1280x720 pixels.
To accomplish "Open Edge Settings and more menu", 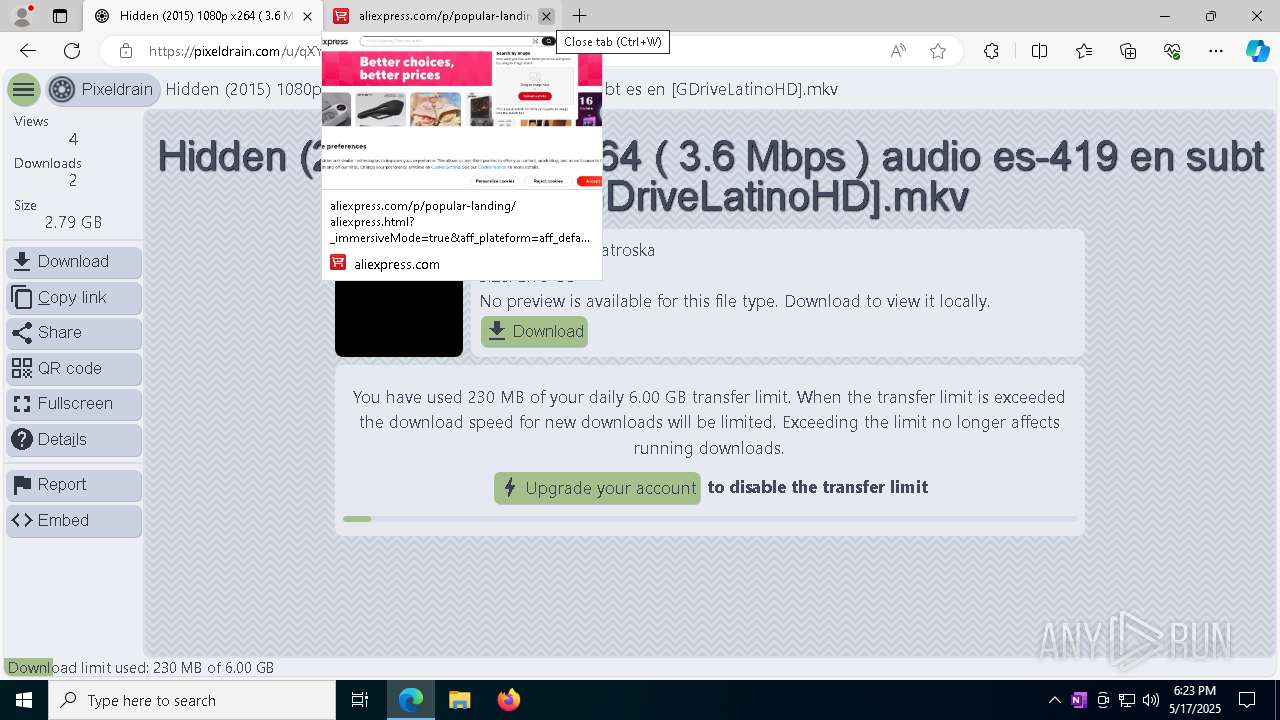I will coord(1216,51).
